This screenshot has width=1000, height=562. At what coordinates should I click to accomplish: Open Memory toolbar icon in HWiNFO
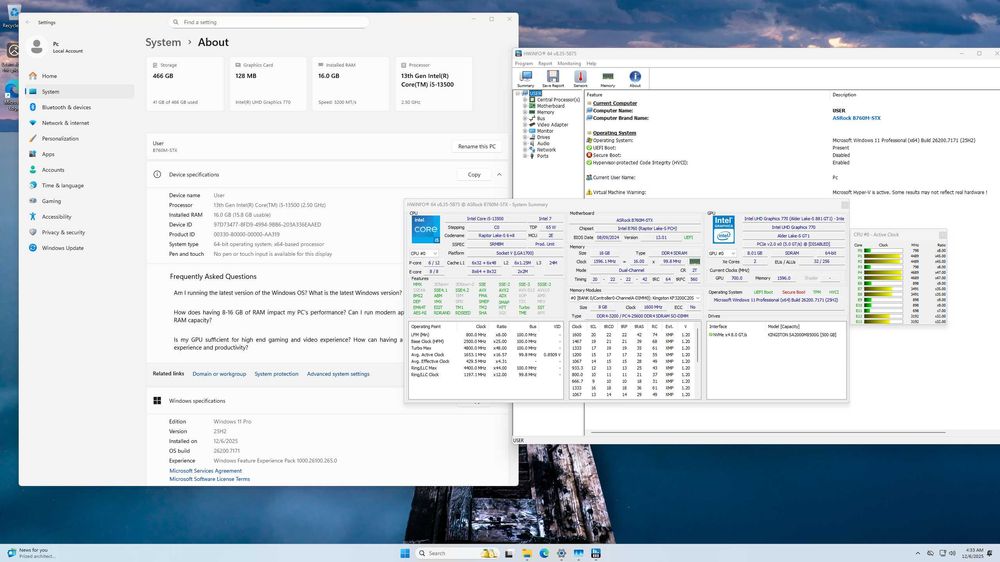608,79
